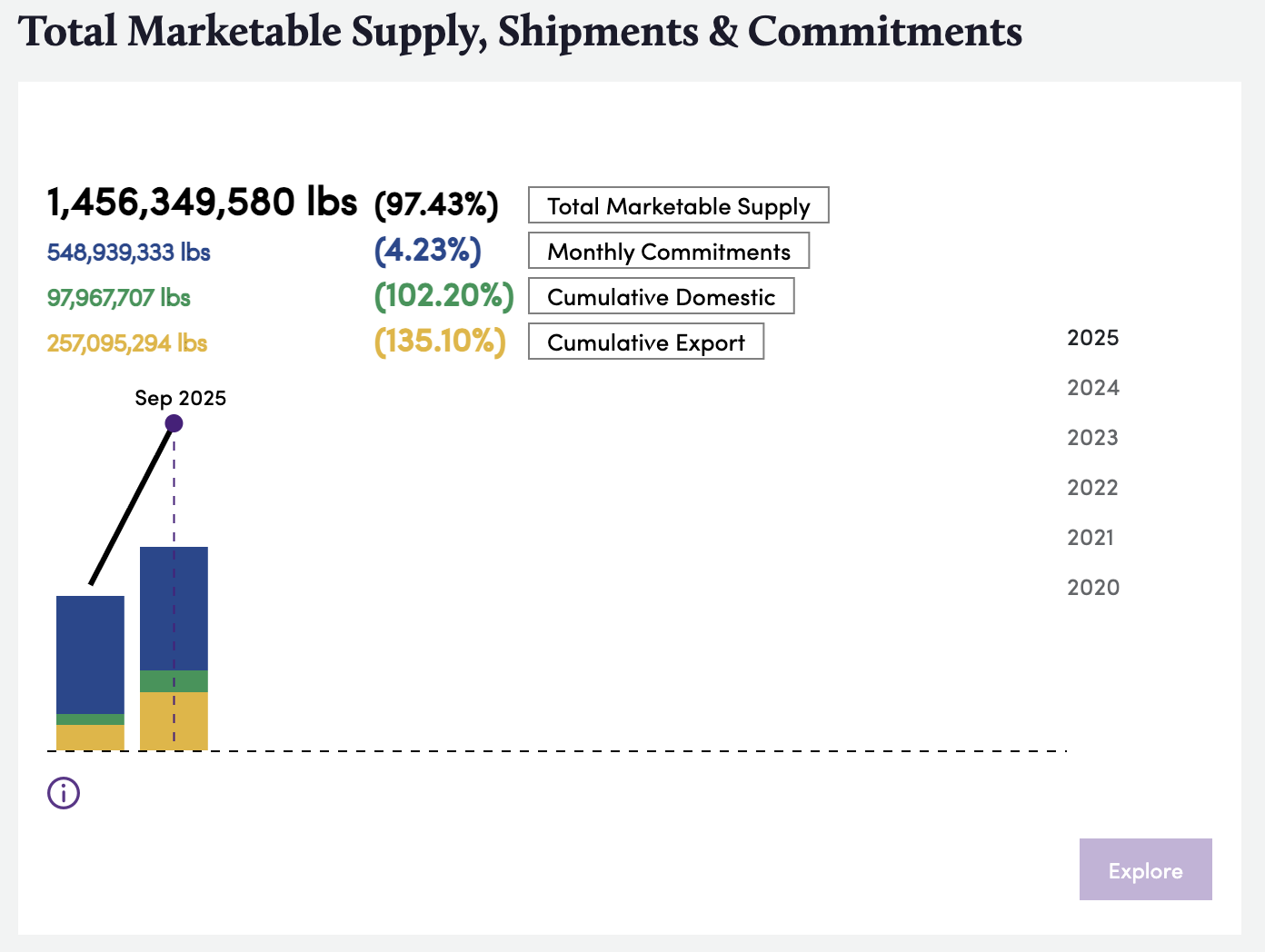Viewport: 1265px width, 952px height.
Task: Select the blue segment of first bar
Action: [x=90, y=654]
